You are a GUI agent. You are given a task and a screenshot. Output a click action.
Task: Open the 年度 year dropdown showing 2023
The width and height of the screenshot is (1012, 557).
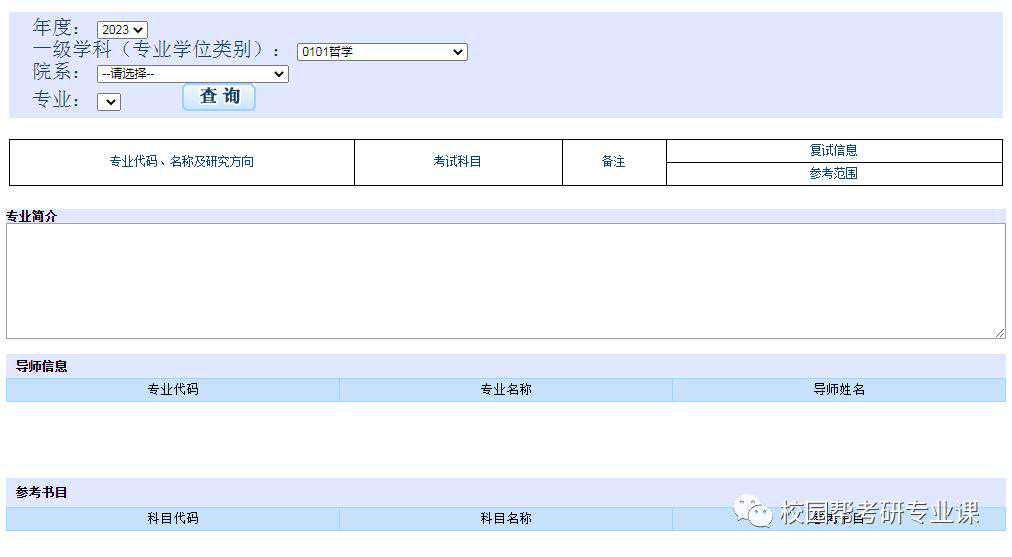click(122, 30)
